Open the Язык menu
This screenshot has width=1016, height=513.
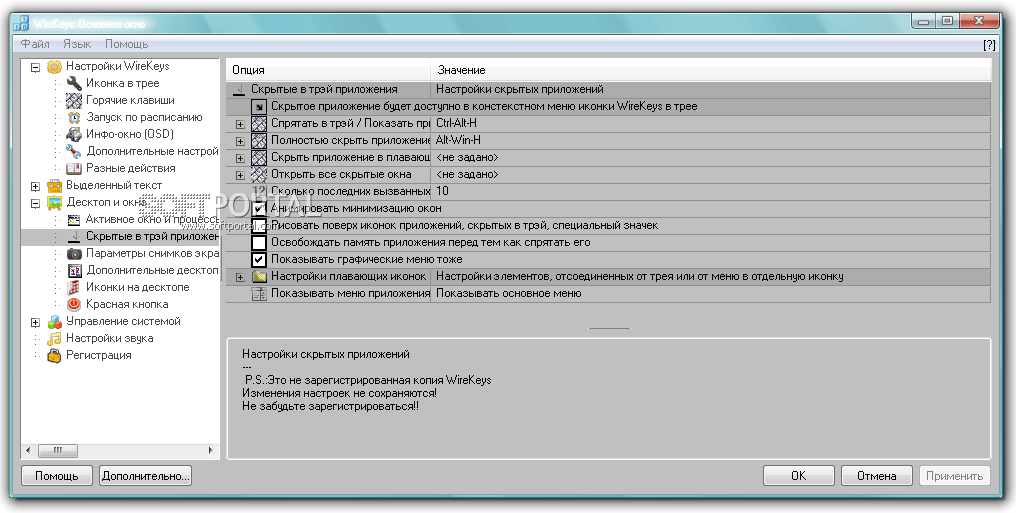[x=77, y=44]
